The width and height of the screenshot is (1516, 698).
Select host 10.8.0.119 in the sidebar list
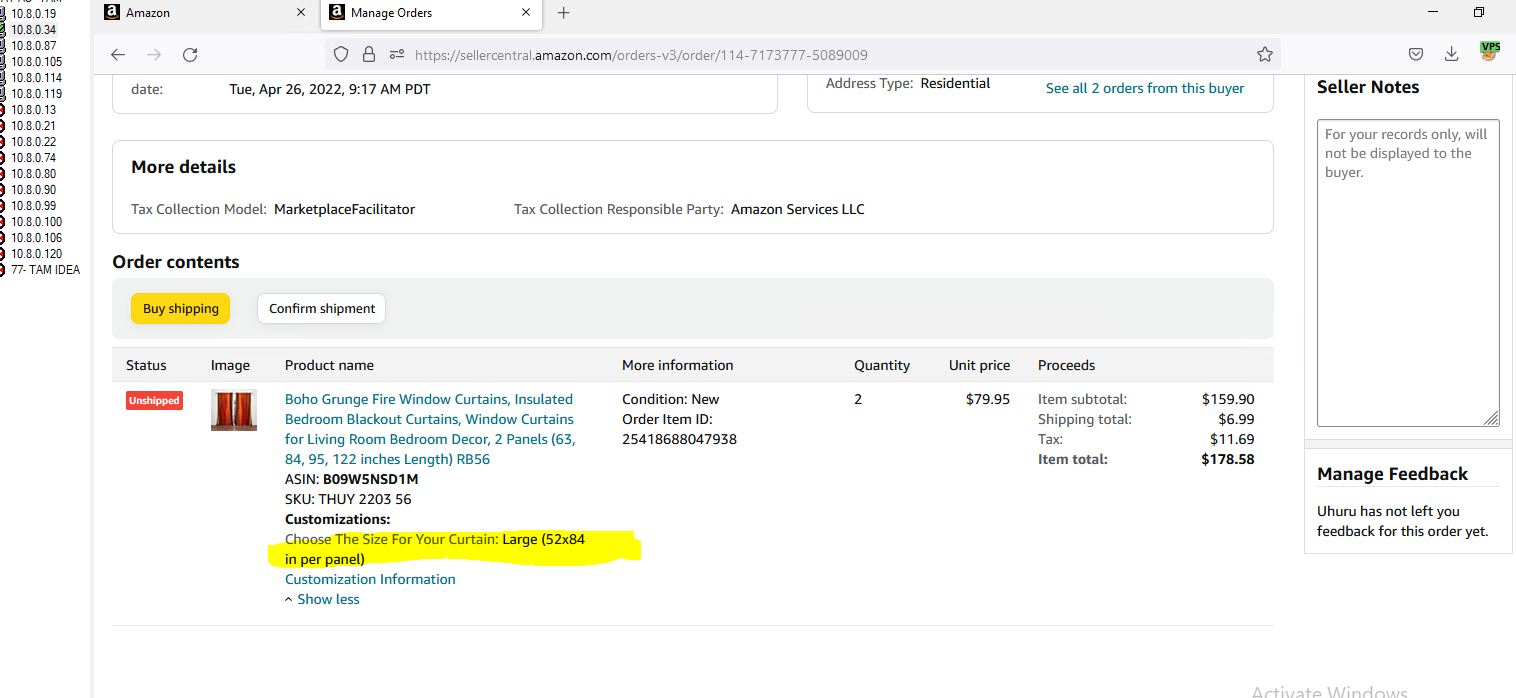point(36,94)
